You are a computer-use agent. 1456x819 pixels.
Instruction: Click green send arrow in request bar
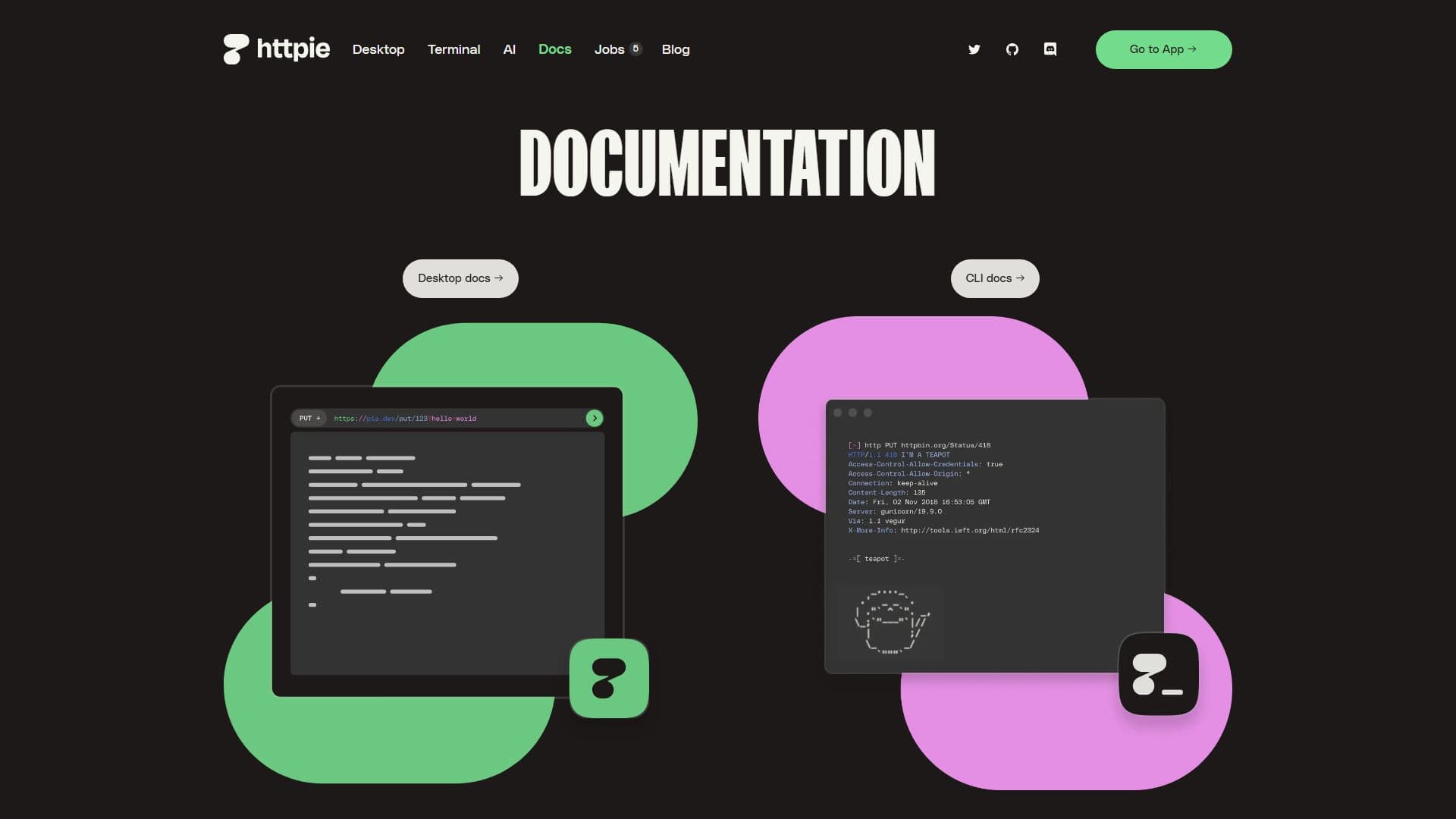[x=595, y=418]
